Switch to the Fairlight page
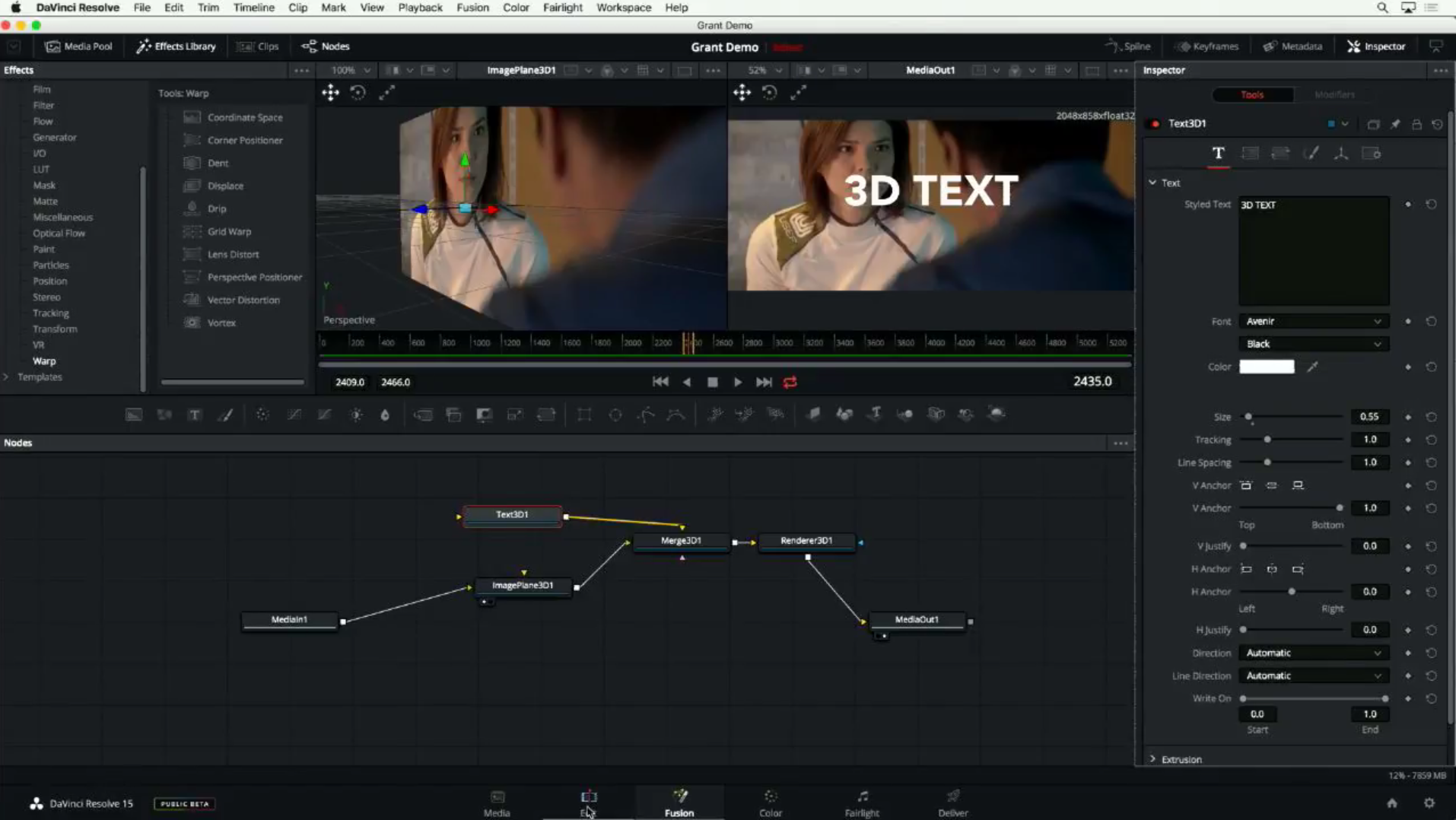Screen dimensions: 1456x820 coord(862,803)
